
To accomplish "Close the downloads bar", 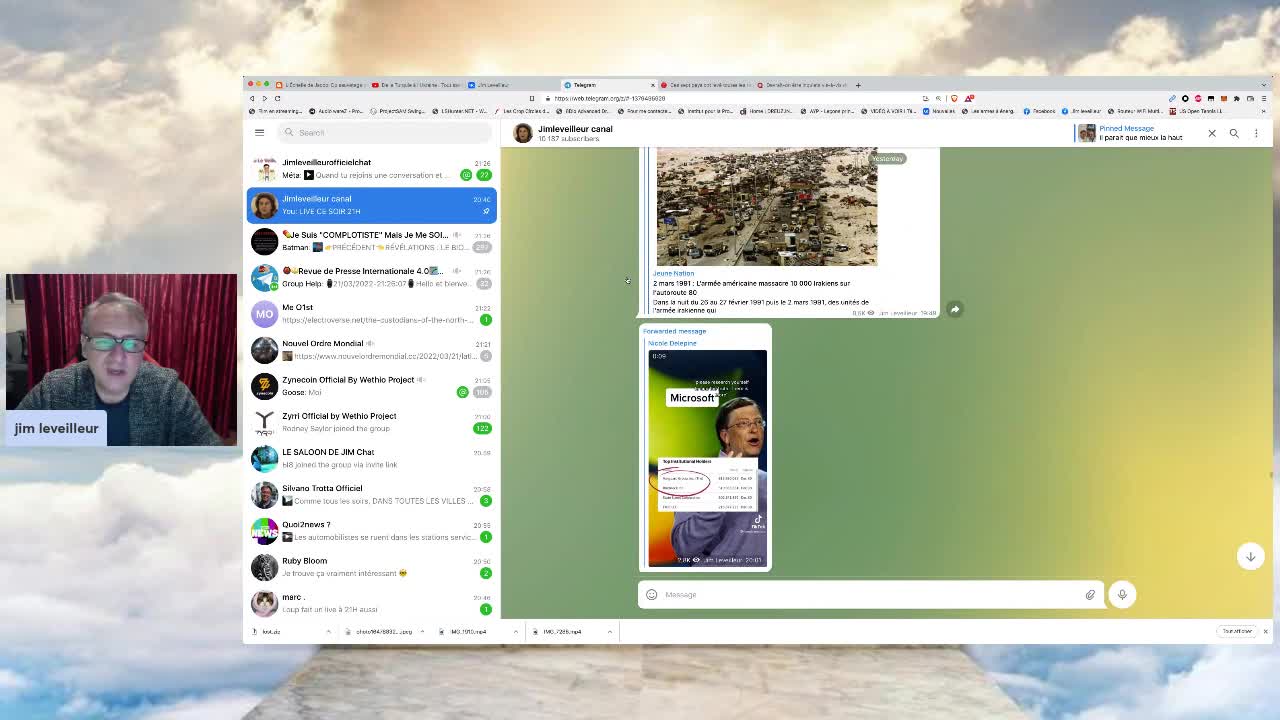I will [x=1265, y=632].
